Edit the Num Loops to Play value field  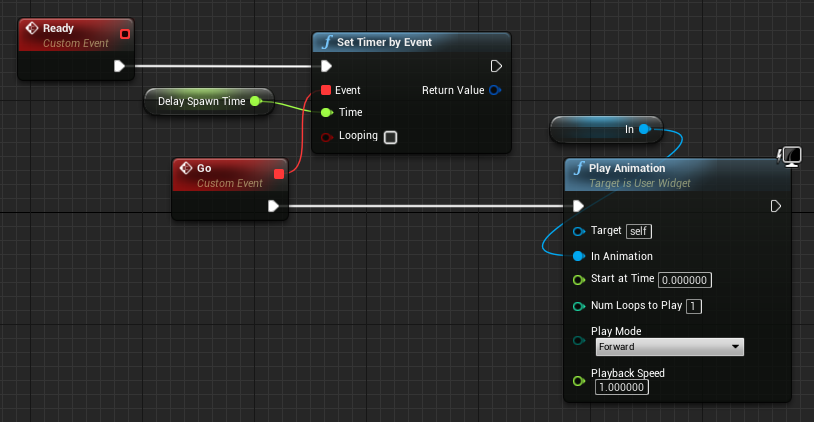coord(694,306)
